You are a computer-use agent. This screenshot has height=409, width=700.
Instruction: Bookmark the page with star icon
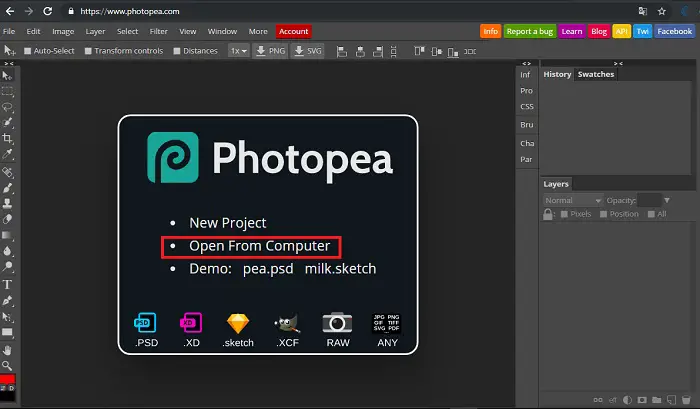pyautogui.click(x=662, y=11)
